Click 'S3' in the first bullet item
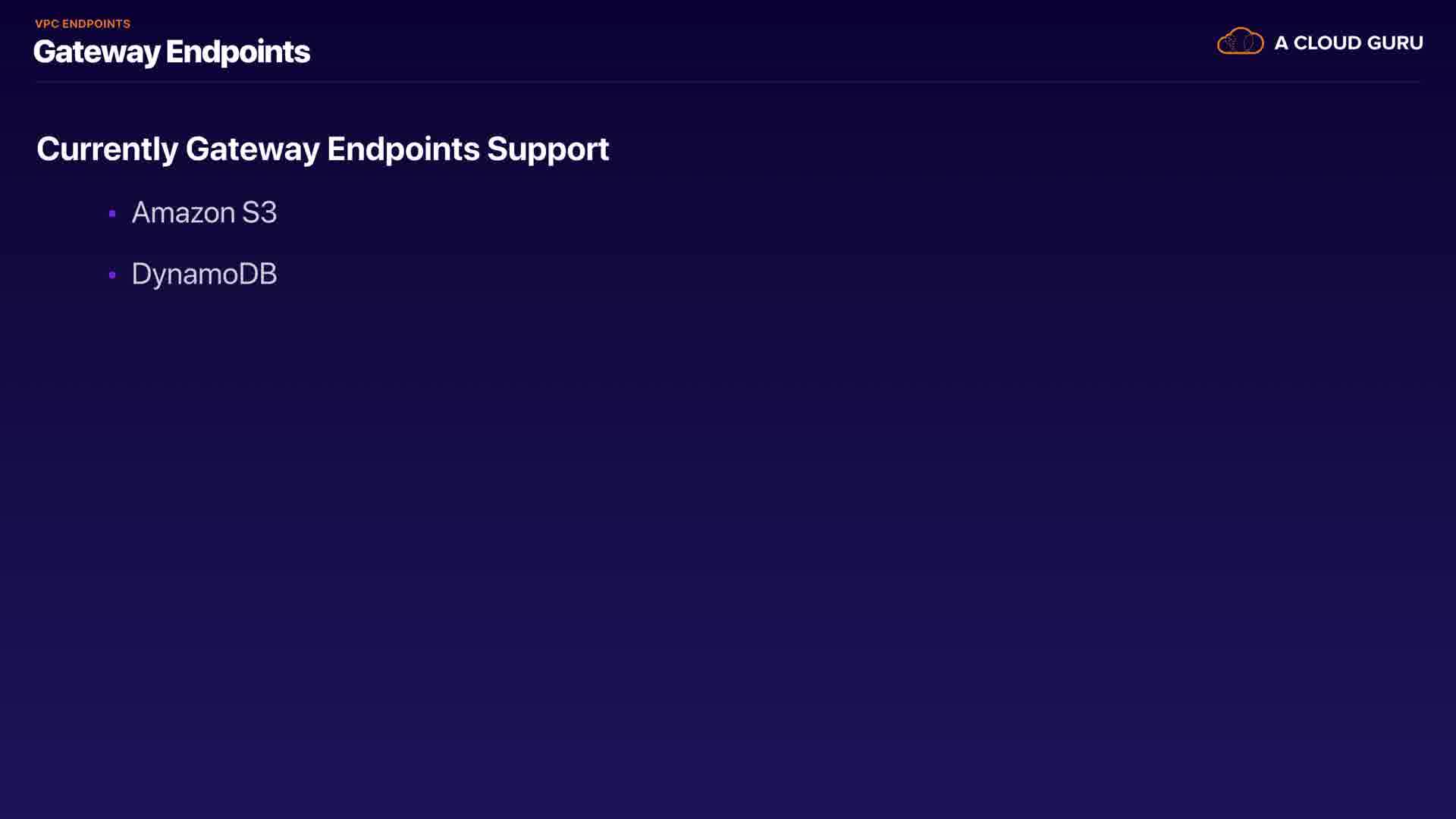1456x819 pixels. [259, 213]
